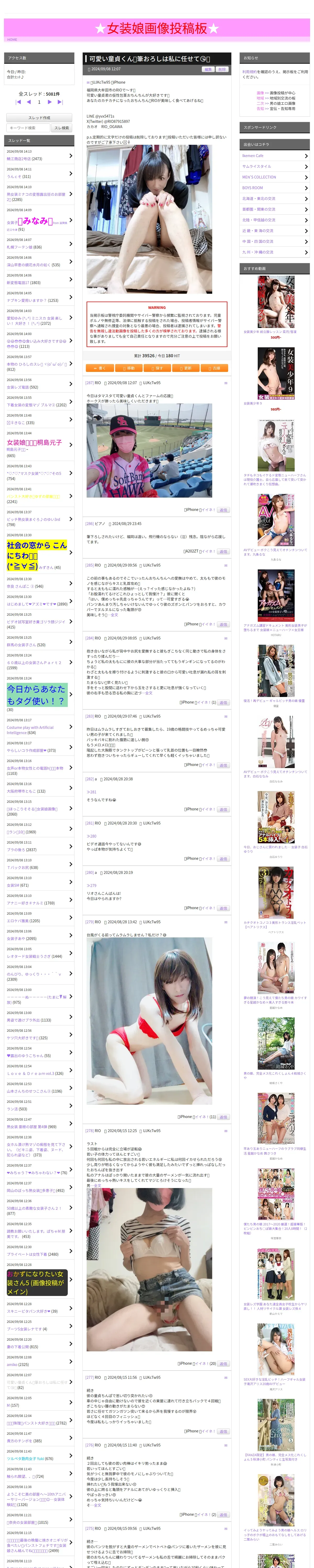The image size is (314, 1568).
Task: Open サムライスタイル sidebar link
Action: [x=257, y=166]
